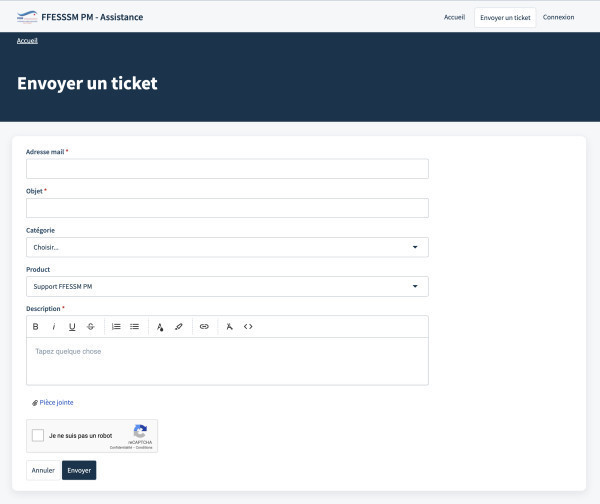Open reCAPTCHA Conditions link
Image resolution: width=600 pixels, height=504 pixels.
coord(144,447)
